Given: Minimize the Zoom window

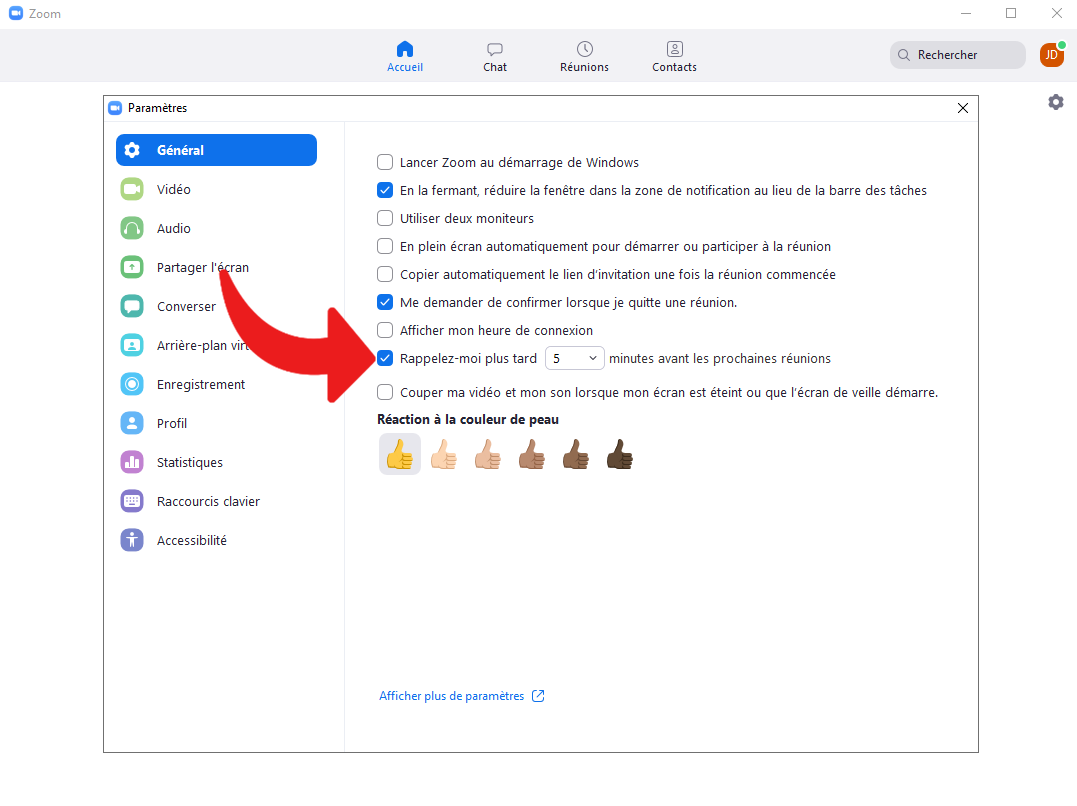Looking at the screenshot, I should click(966, 13).
